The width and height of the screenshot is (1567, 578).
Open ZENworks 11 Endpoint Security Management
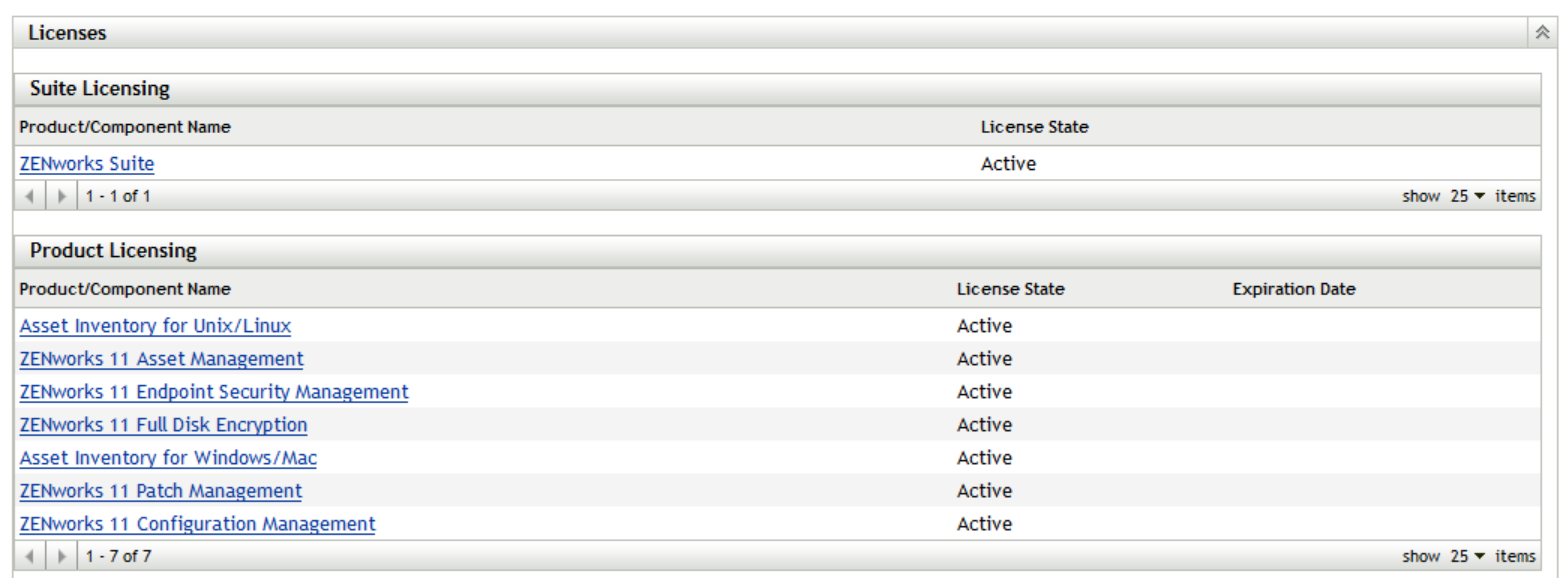pyautogui.click(x=214, y=392)
